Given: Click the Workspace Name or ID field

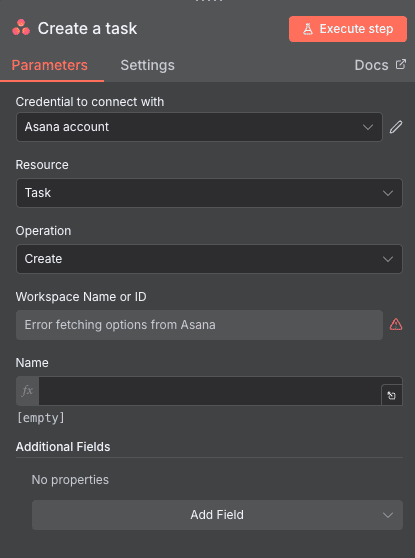Looking at the screenshot, I should click(x=199, y=325).
